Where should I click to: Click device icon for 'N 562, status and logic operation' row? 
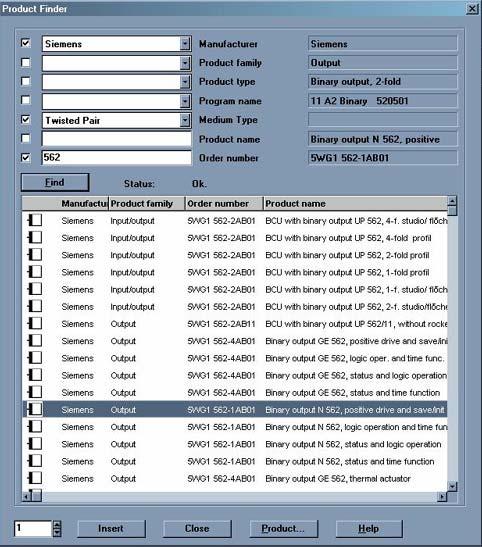click(35, 444)
